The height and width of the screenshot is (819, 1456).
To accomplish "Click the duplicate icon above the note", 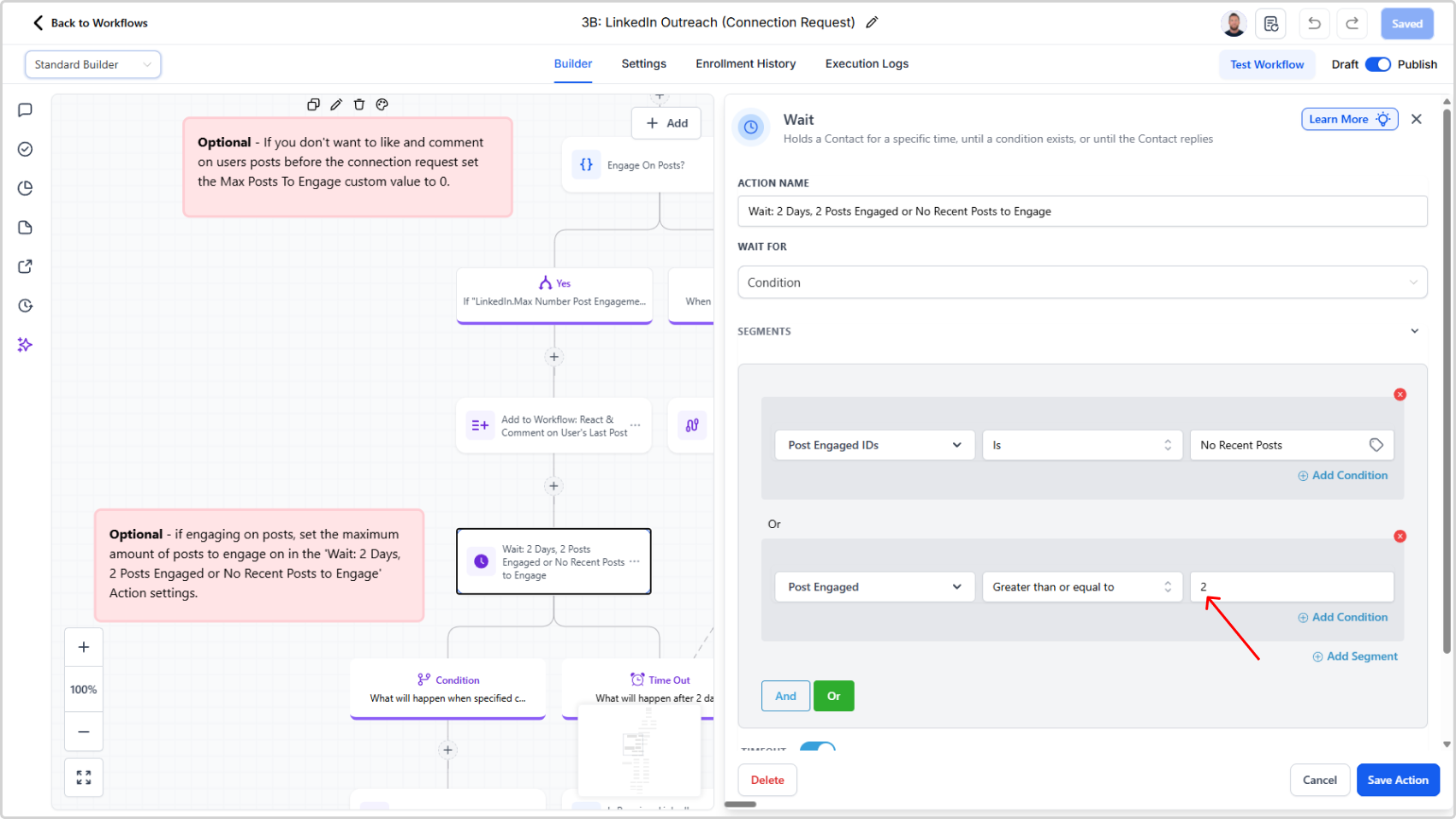I will 313,104.
